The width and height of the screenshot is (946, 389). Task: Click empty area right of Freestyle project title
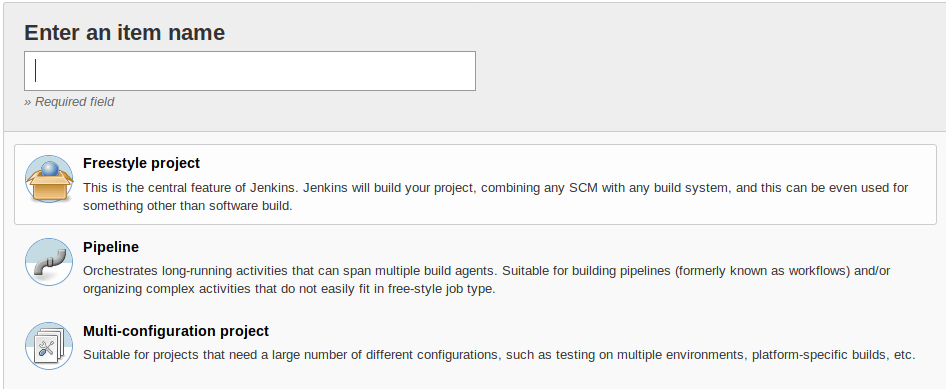click(543, 163)
